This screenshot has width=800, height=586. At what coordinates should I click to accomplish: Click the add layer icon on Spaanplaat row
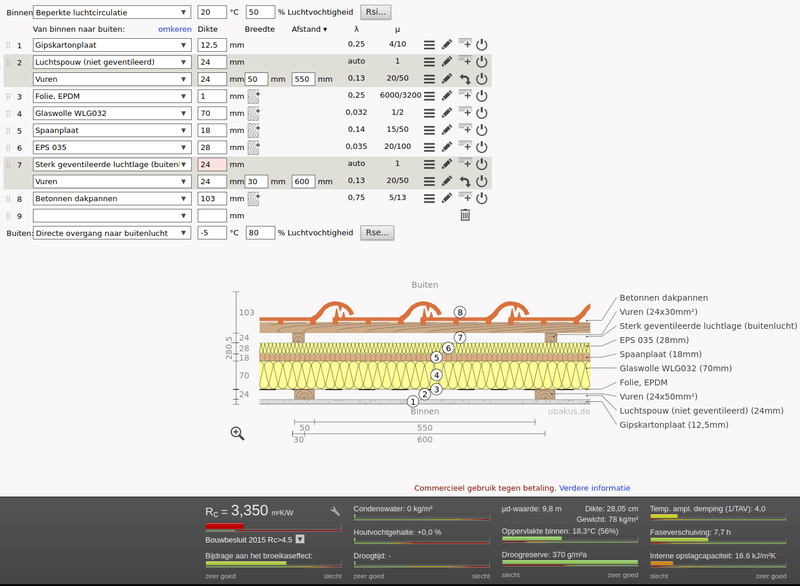point(465,129)
